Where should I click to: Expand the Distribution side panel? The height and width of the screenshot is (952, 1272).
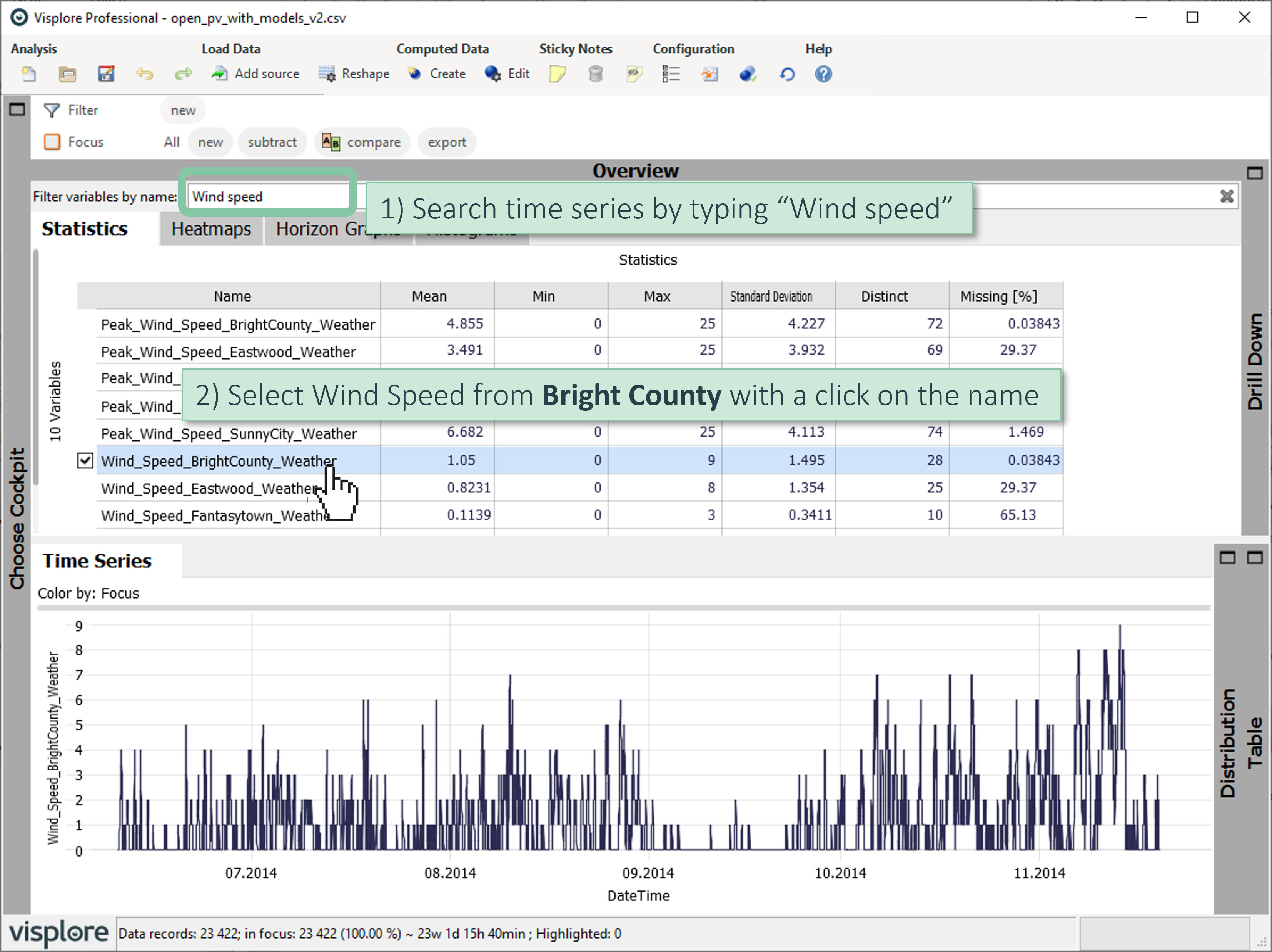point(1228,742)
